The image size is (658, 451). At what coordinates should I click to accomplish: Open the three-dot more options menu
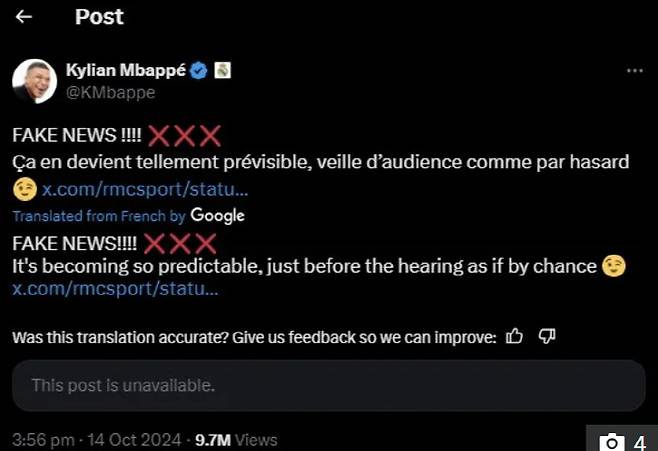634,71
